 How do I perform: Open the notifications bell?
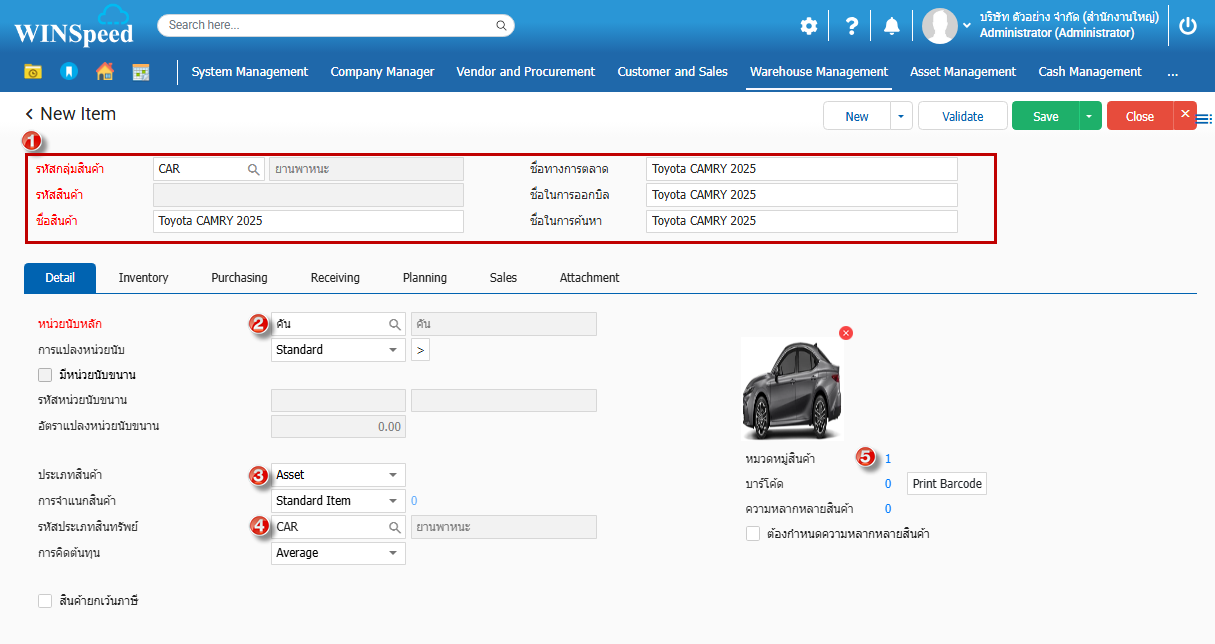pyautogui.click(x=891, y=26)
